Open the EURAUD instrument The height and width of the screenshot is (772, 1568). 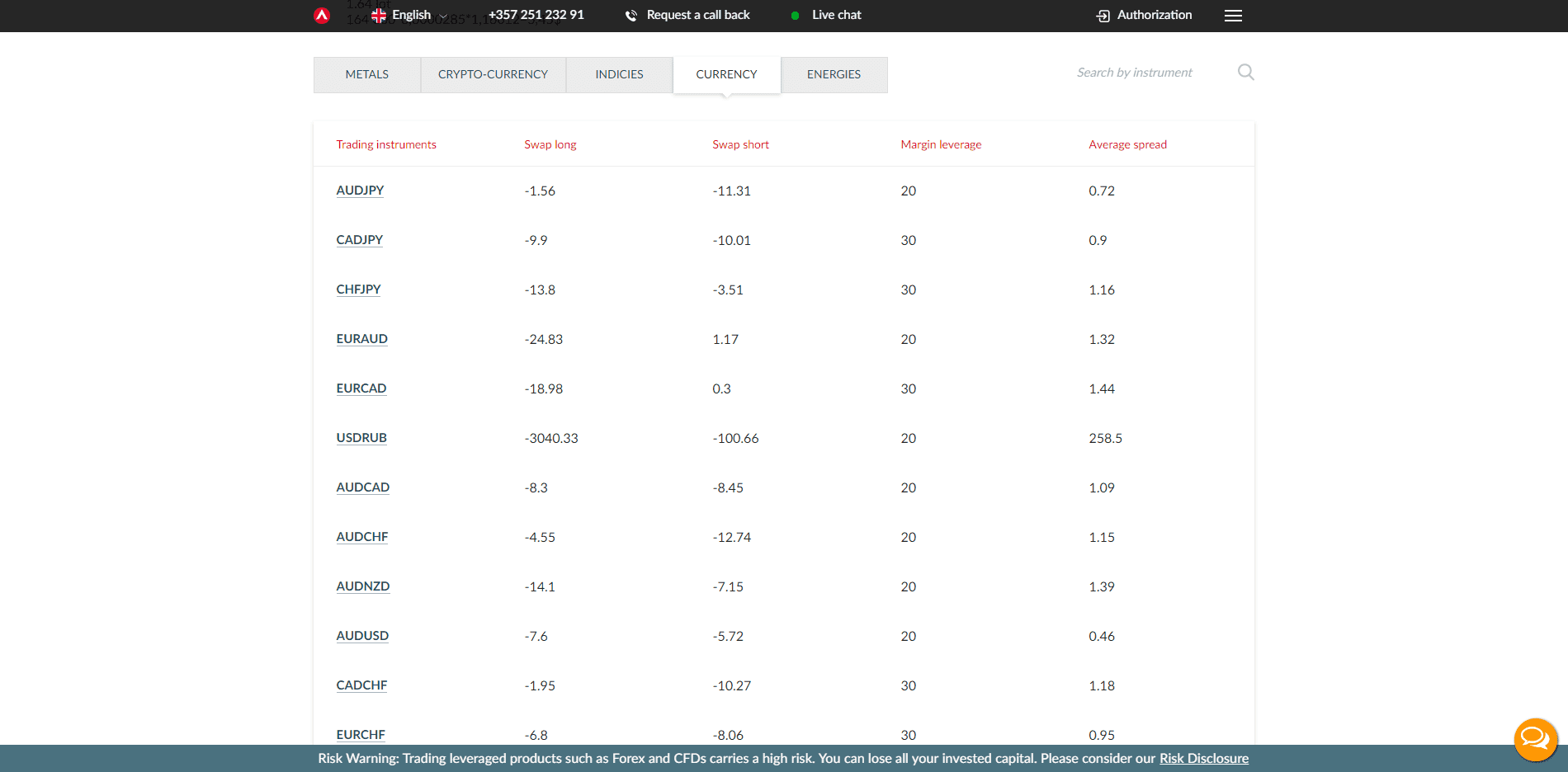(362, 339)
